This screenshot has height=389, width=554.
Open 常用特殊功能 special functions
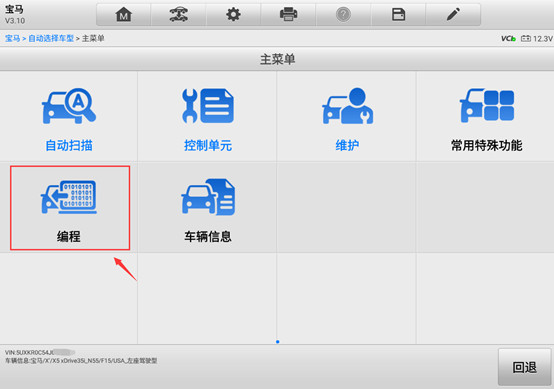486,117
